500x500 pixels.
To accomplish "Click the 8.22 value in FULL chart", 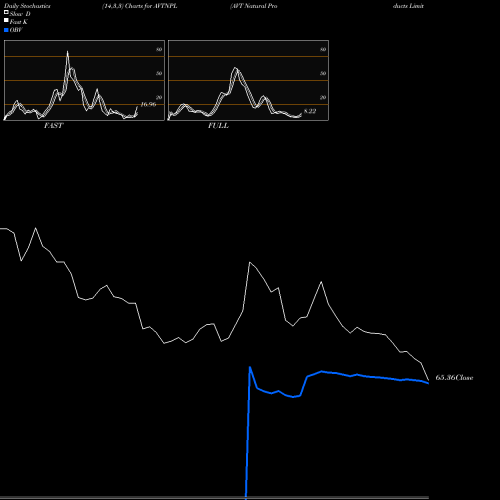I will 310,111.
